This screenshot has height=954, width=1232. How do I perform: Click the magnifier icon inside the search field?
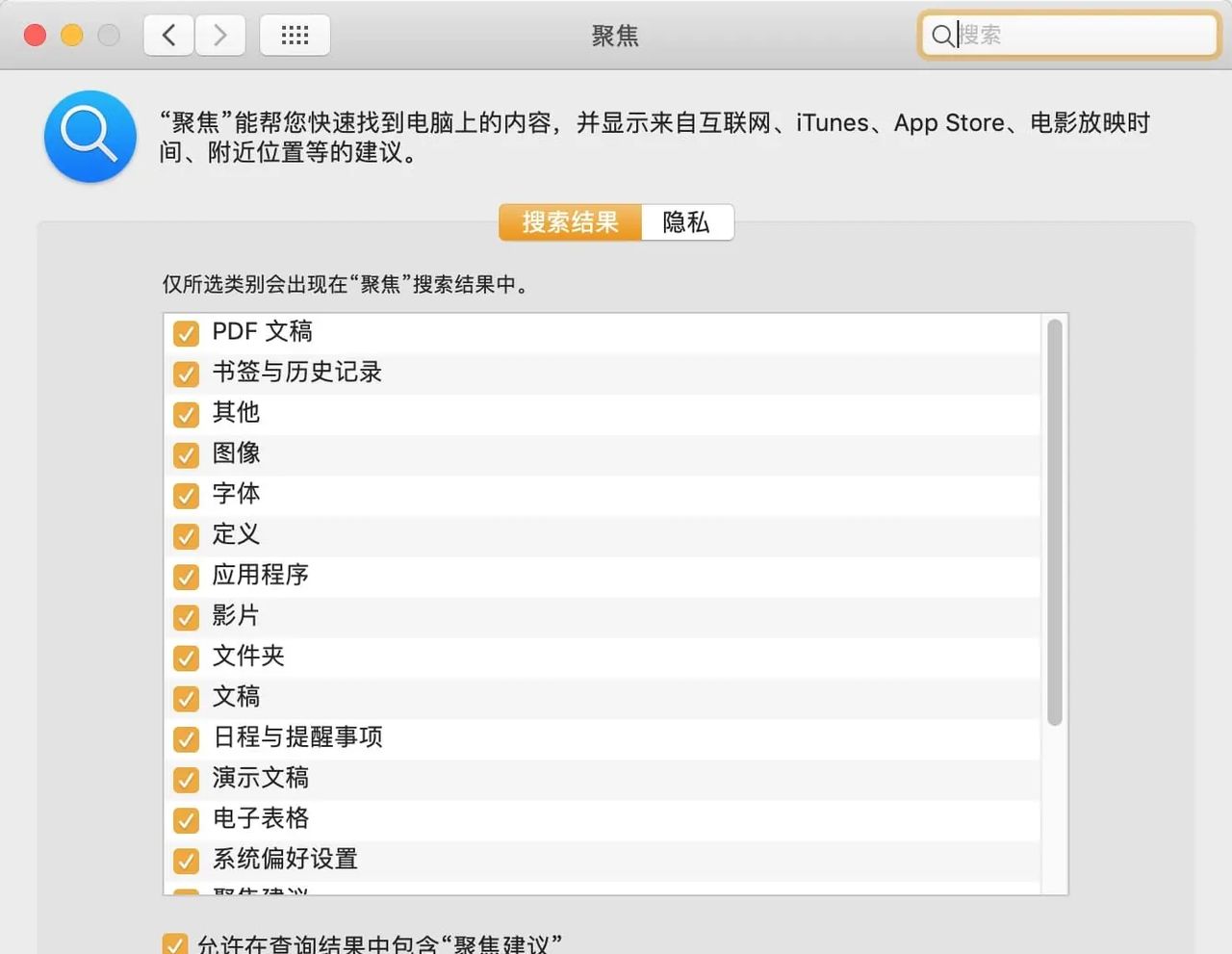point(941,36)
